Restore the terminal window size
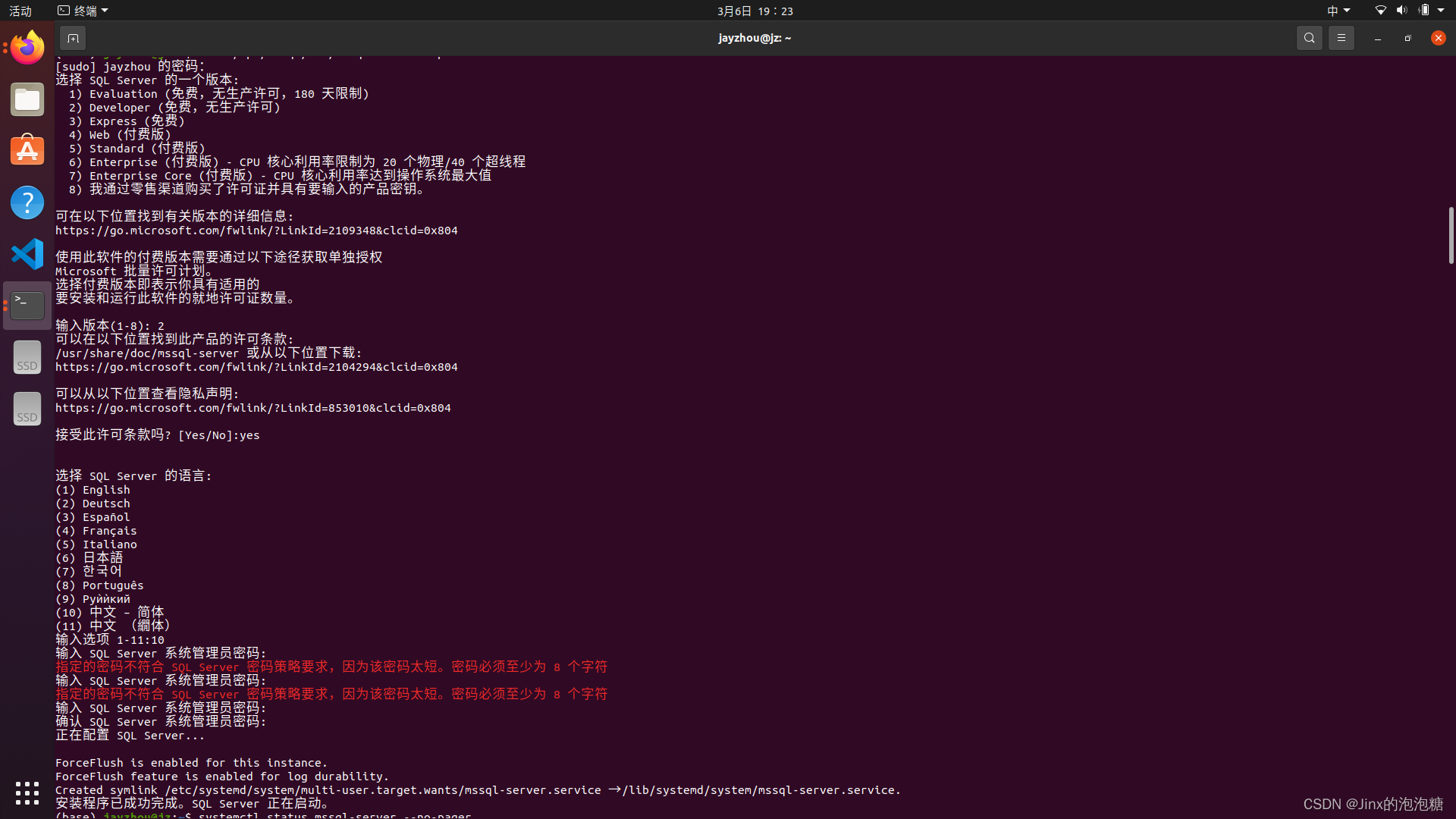 1407,38
